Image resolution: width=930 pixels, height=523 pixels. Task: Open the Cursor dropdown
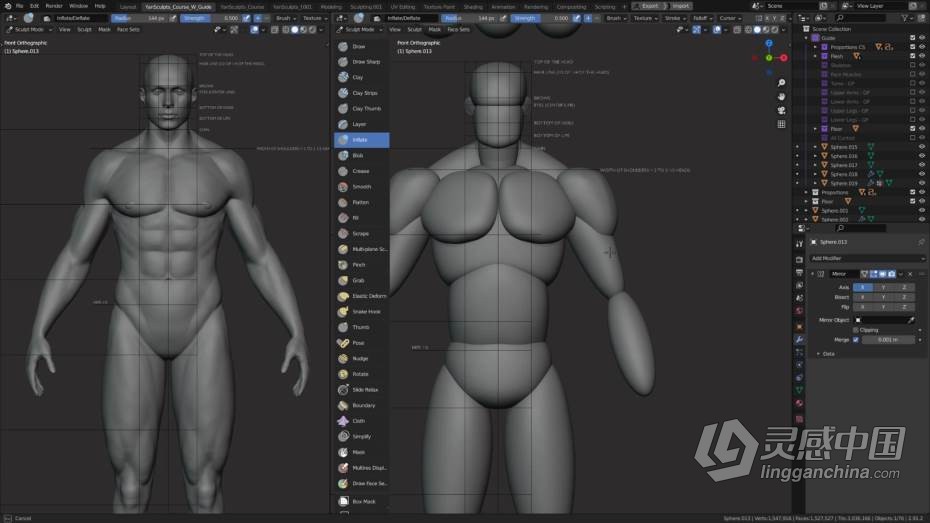730,18
